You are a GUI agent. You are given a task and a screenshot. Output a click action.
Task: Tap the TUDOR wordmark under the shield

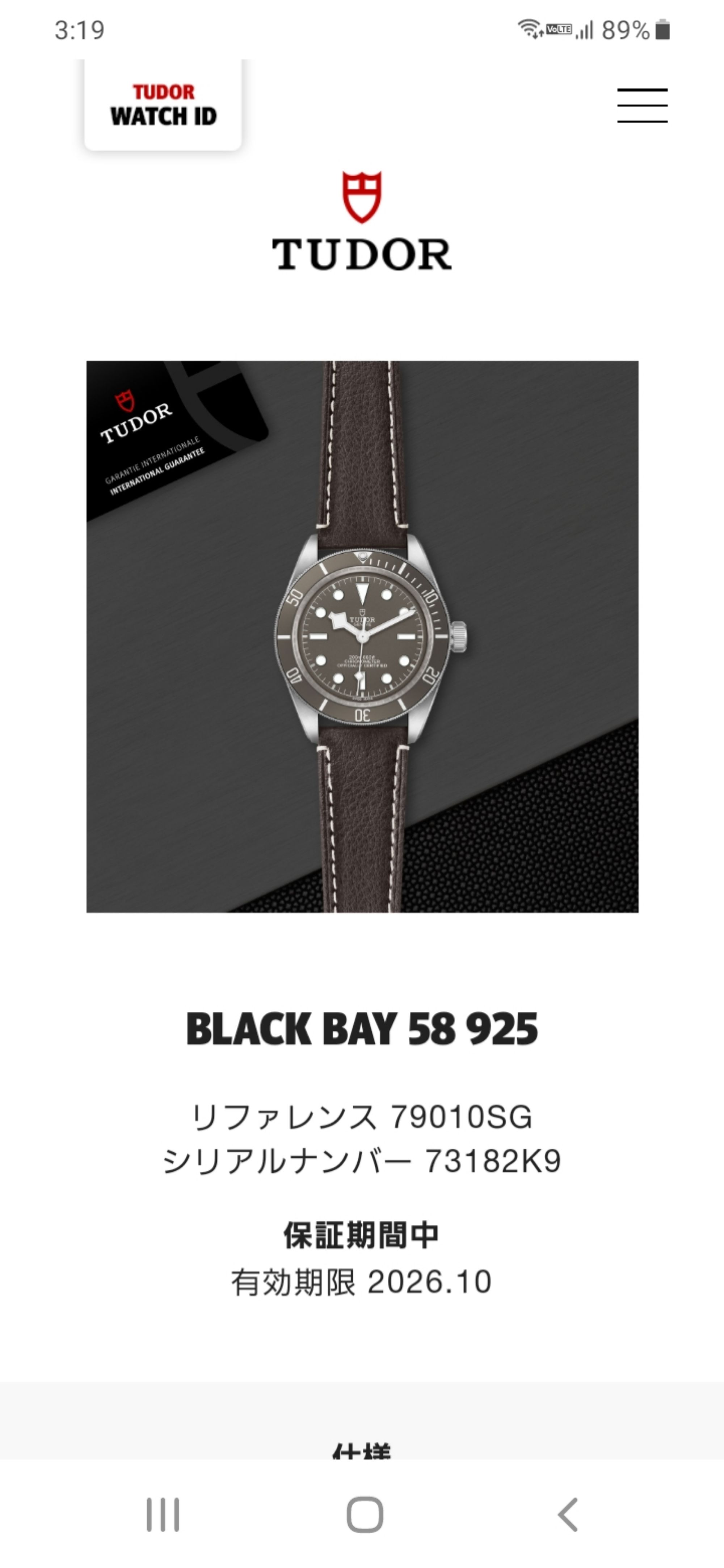[x=362, y=254]
